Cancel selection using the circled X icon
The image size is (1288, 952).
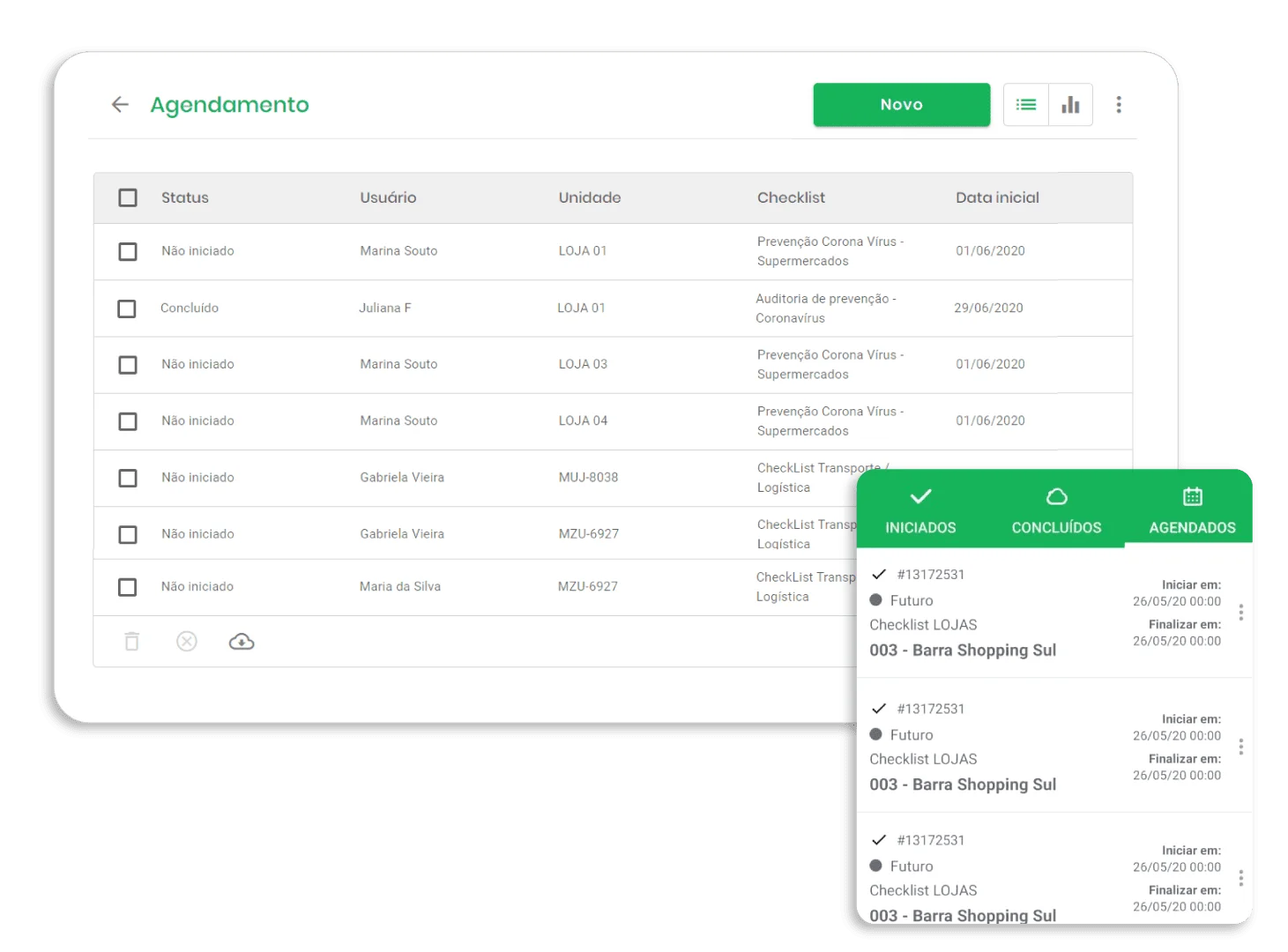[186, 641]
